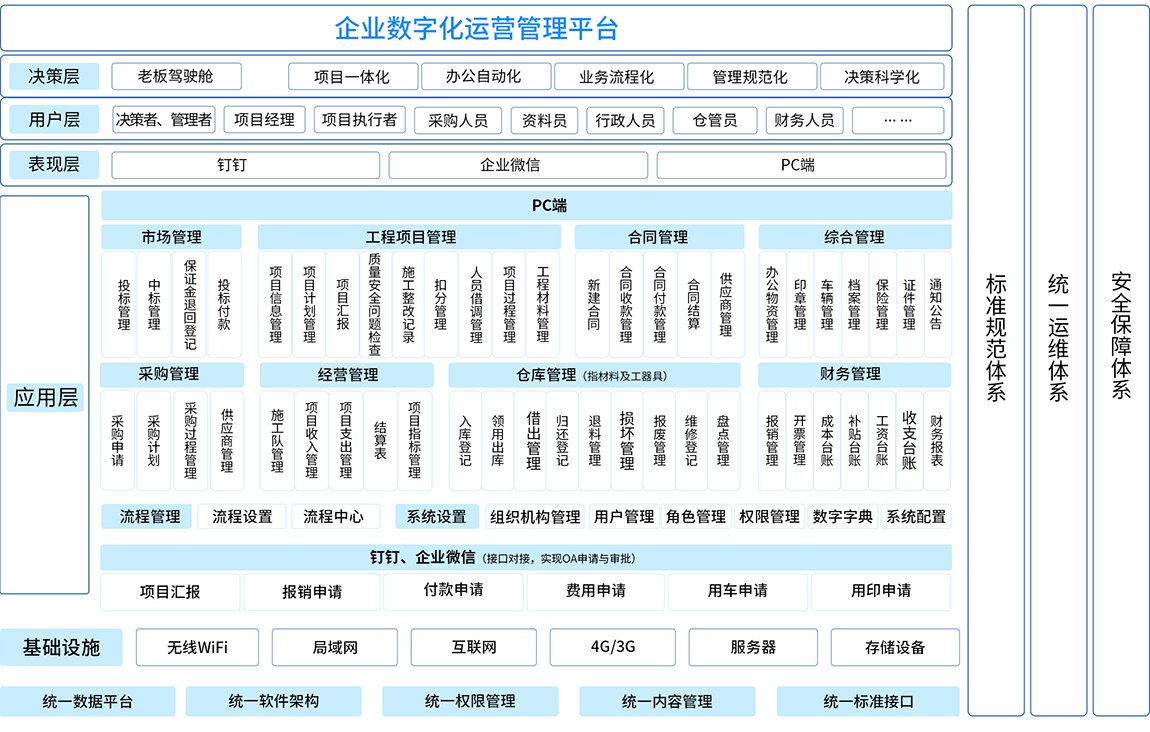Select the 用车申请 box
Screen dimensions: 1150x732
click(737, 591)
